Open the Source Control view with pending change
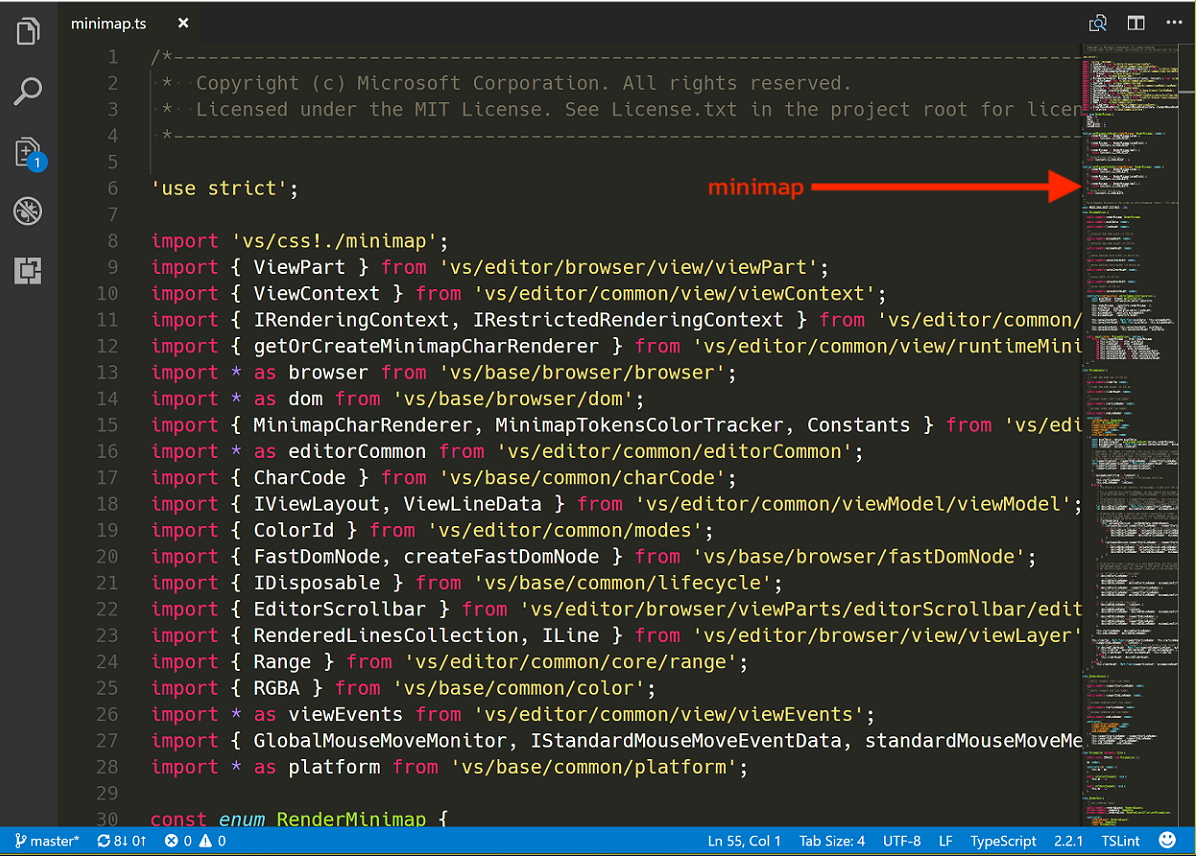Screen dimensions: 1196x856 pos(28,151)
